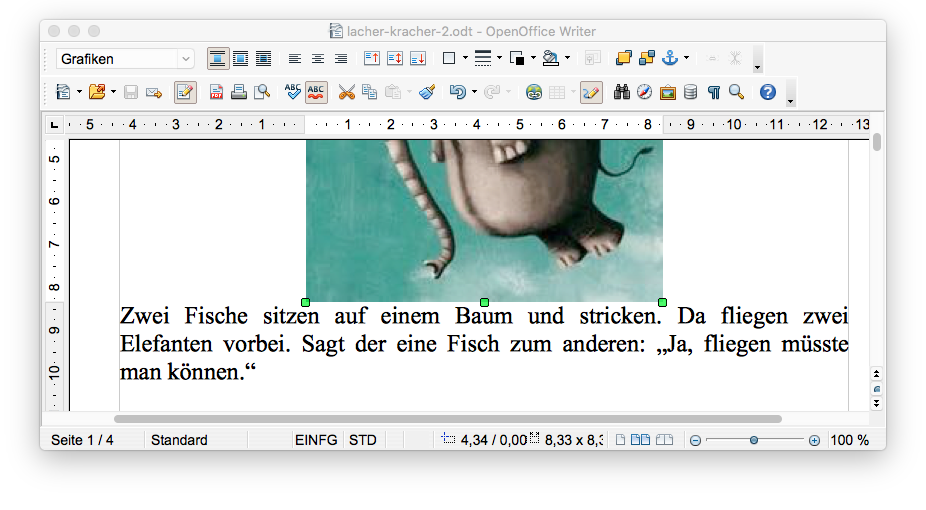Insert a Hyperlink

(x=534, y=92)
